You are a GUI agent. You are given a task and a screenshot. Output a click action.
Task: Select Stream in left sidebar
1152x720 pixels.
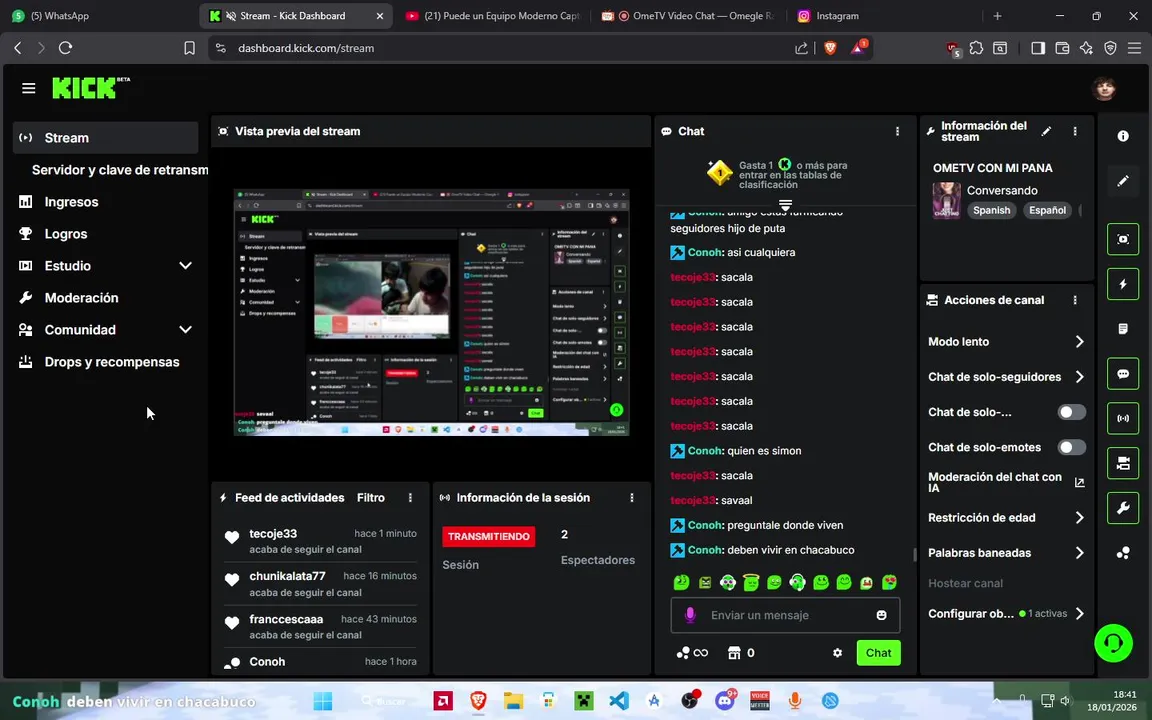coord(106,138)
